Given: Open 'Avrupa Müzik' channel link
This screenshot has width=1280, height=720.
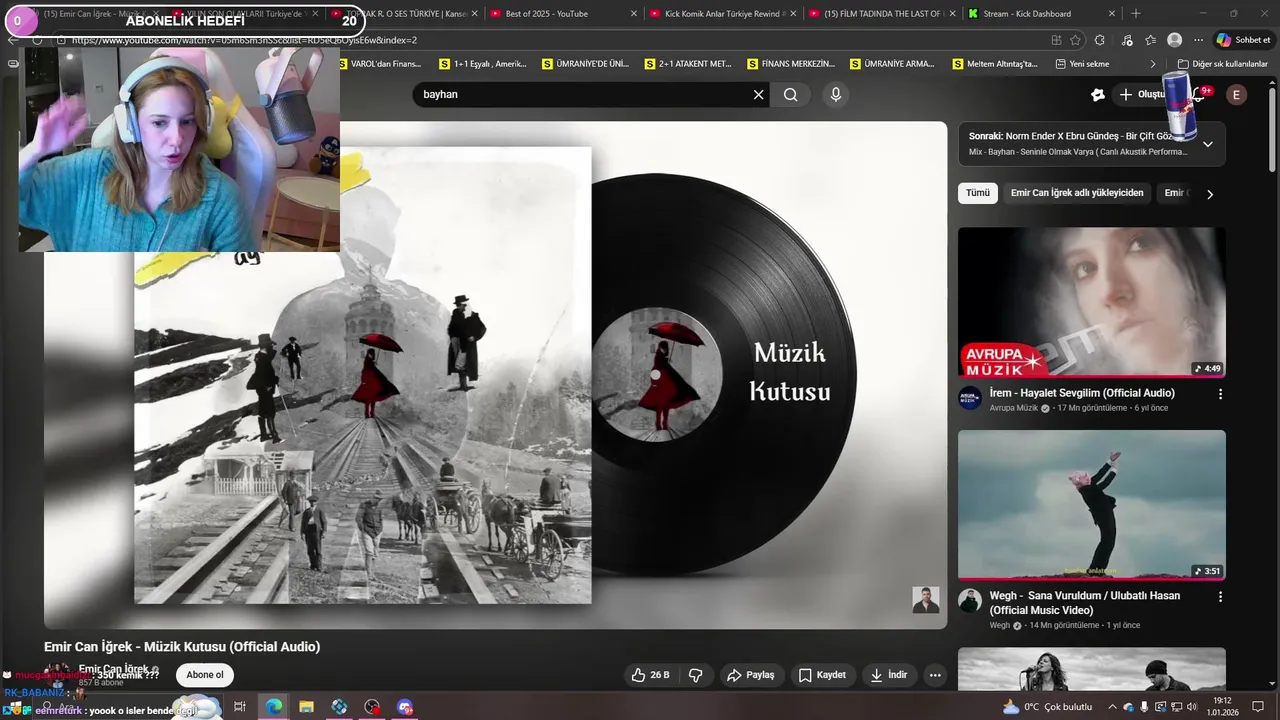Looking at the screenshot, I should [x=1013, y=408].
